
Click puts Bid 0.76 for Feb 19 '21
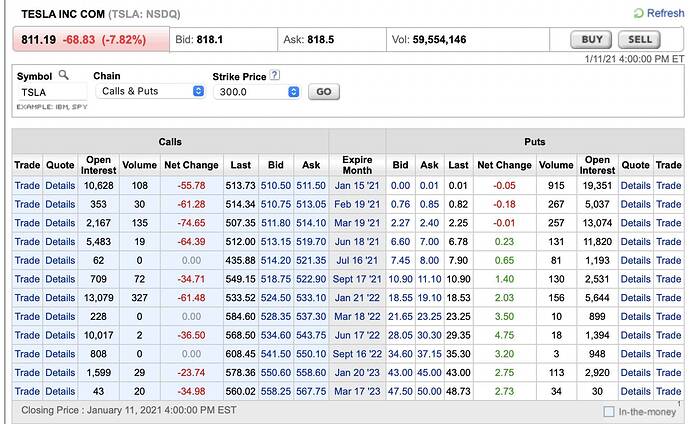tap(400, 204)
